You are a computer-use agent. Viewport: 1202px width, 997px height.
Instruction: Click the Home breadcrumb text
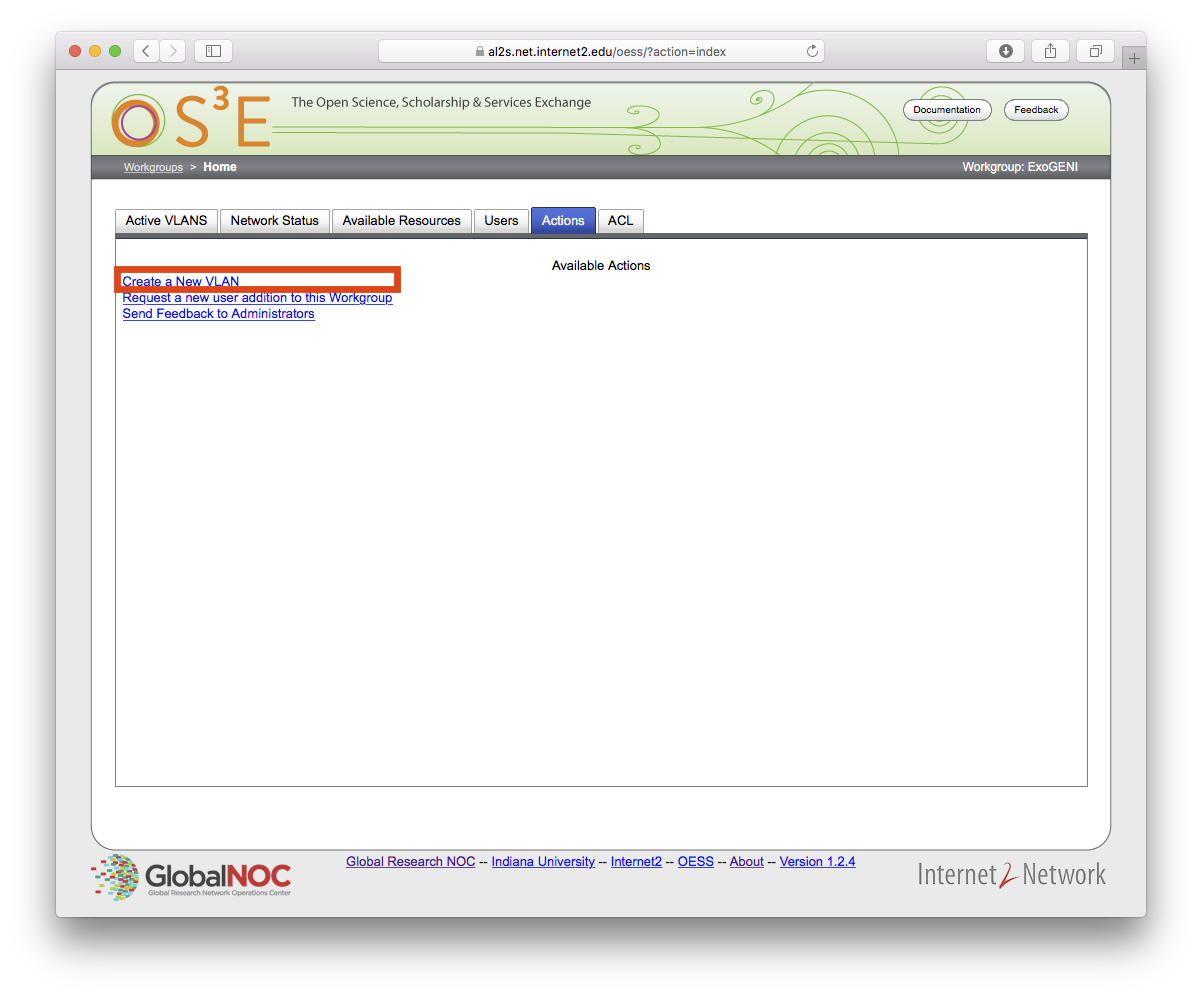coord(220,167)
